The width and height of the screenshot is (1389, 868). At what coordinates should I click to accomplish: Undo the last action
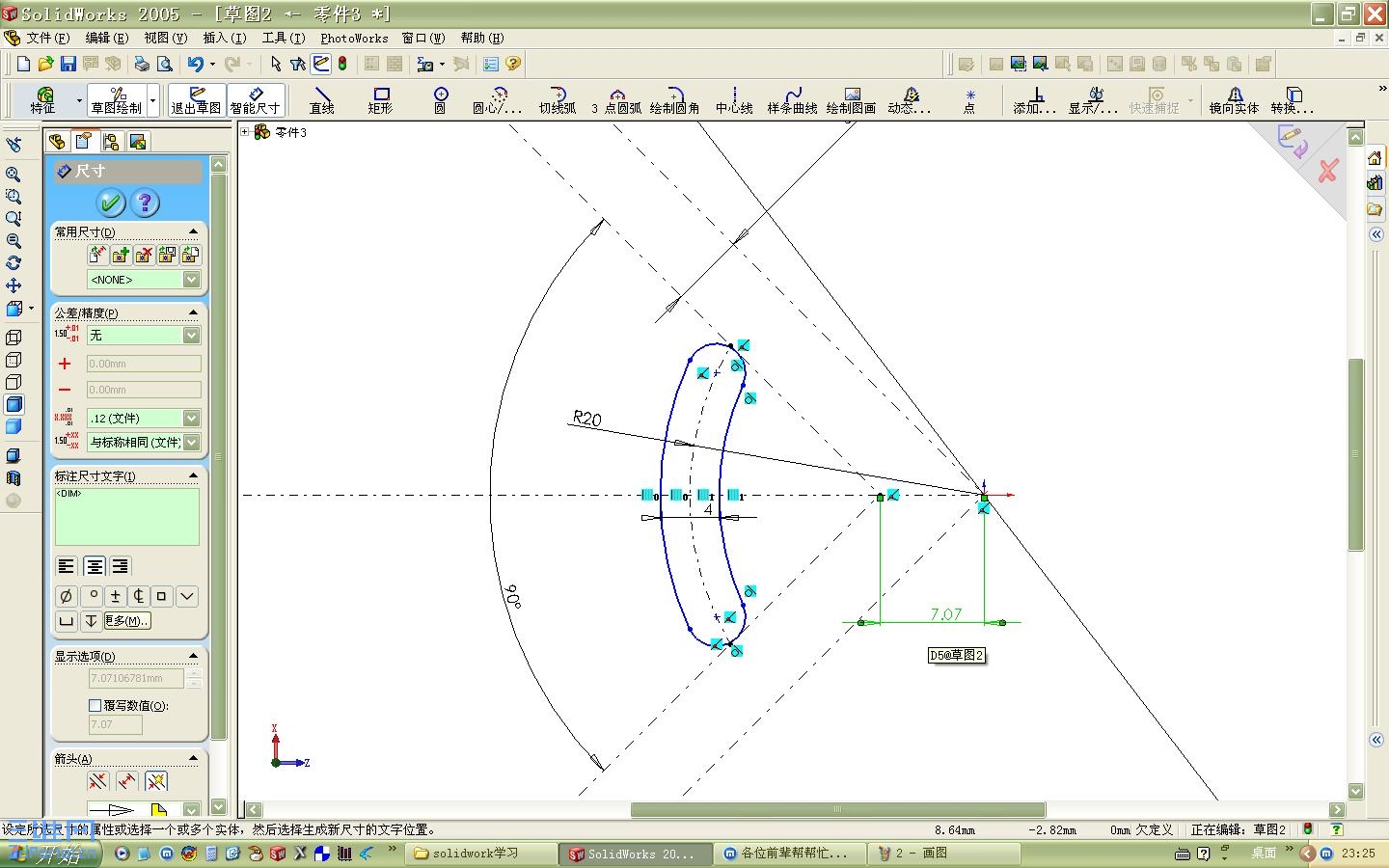coord(196,64)
